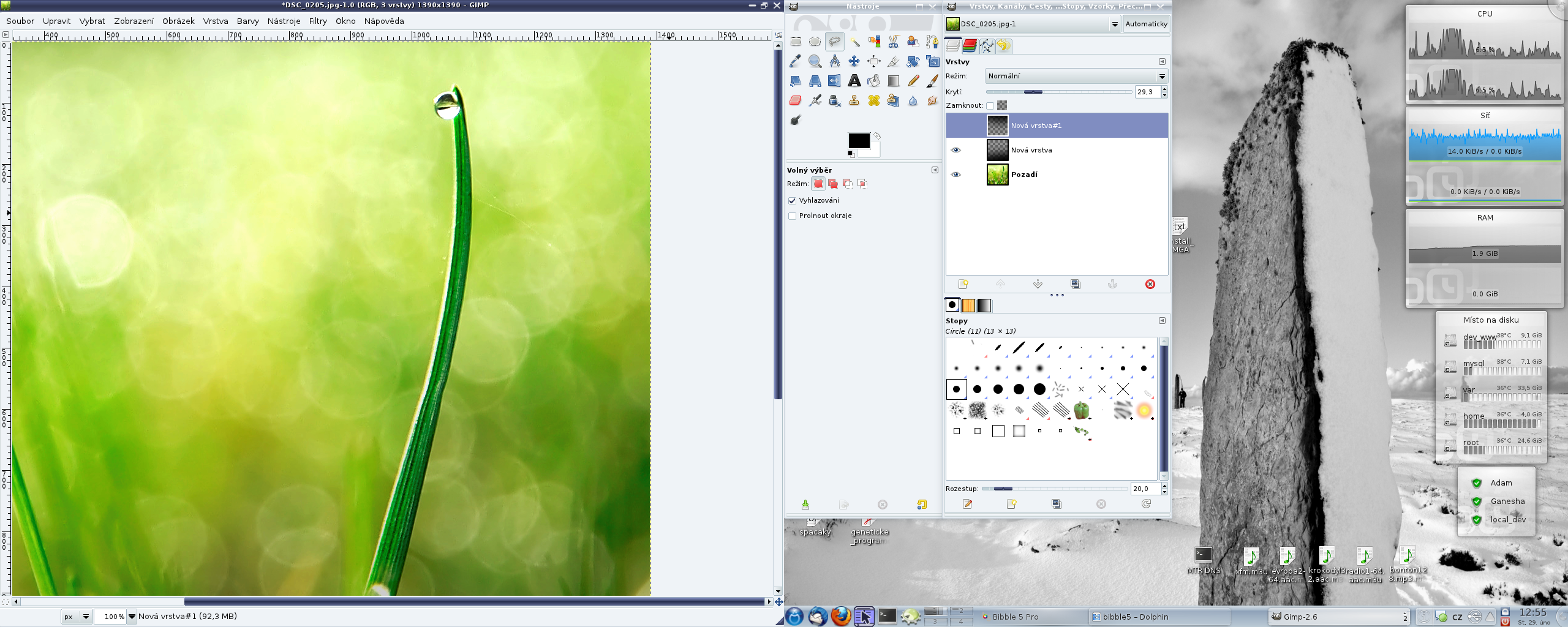Click the Automaticky button
This screenshot has height=627, width=1568.
pos(1146,24)
